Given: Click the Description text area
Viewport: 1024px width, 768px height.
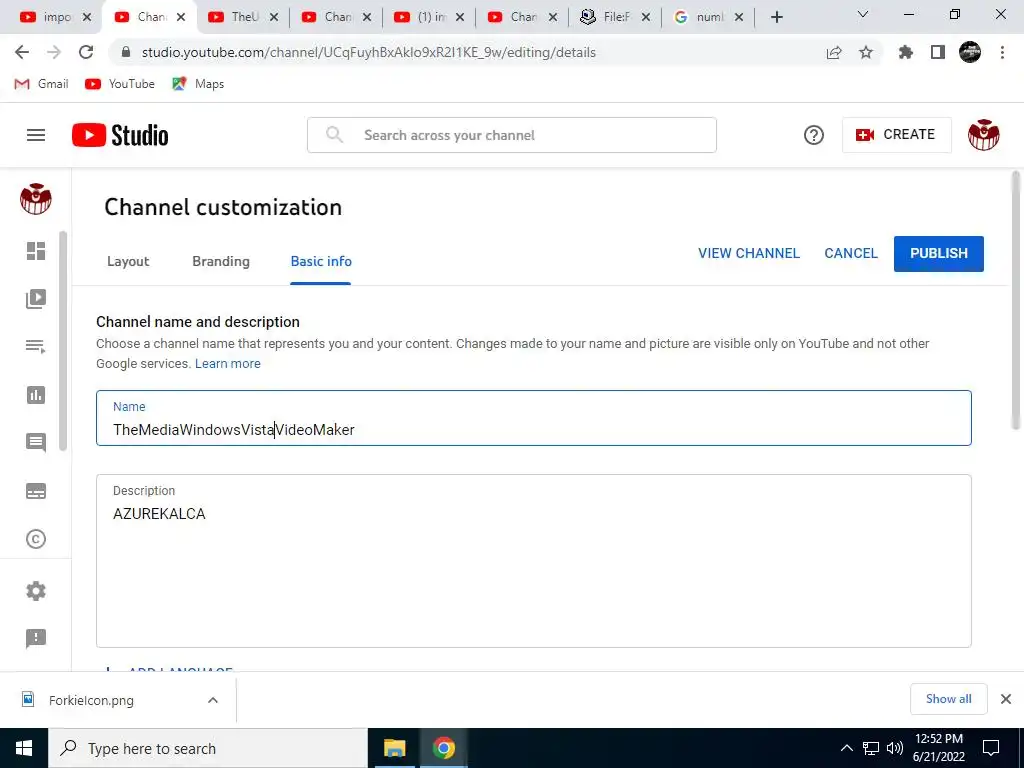Looking at the screenshot, I should (534, 561).
